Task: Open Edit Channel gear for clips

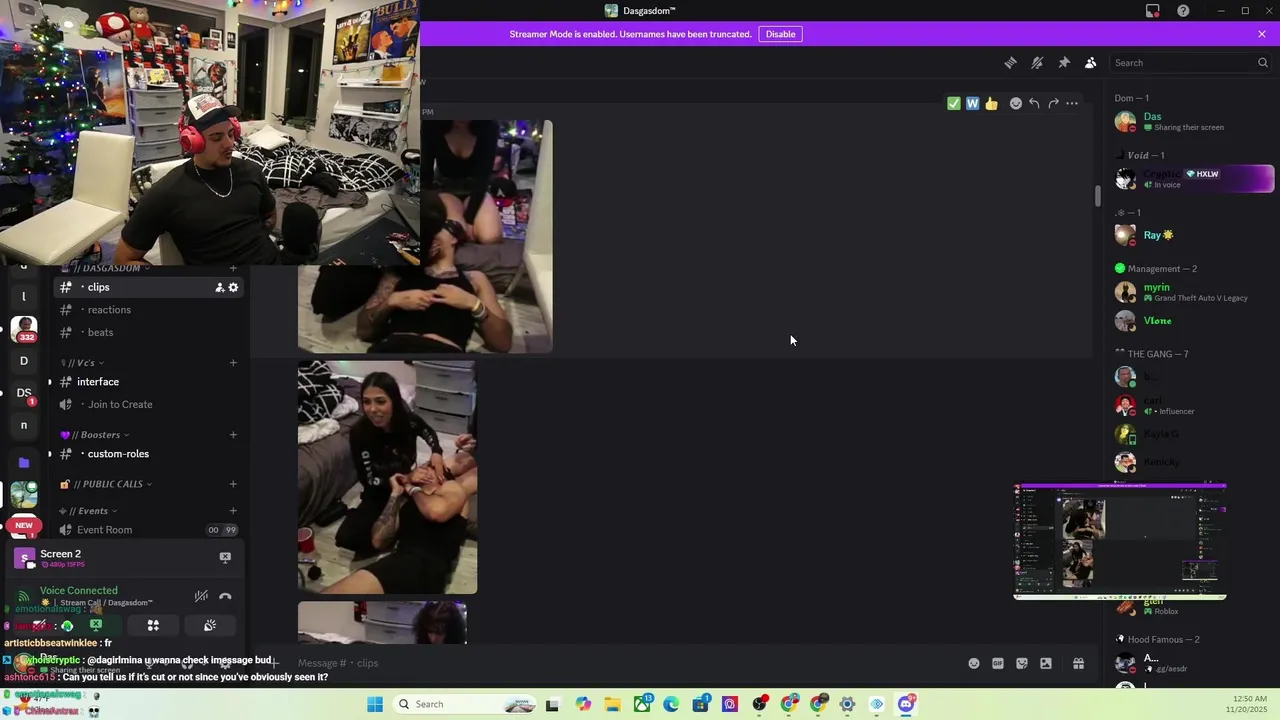Action: tap(234, 287)
